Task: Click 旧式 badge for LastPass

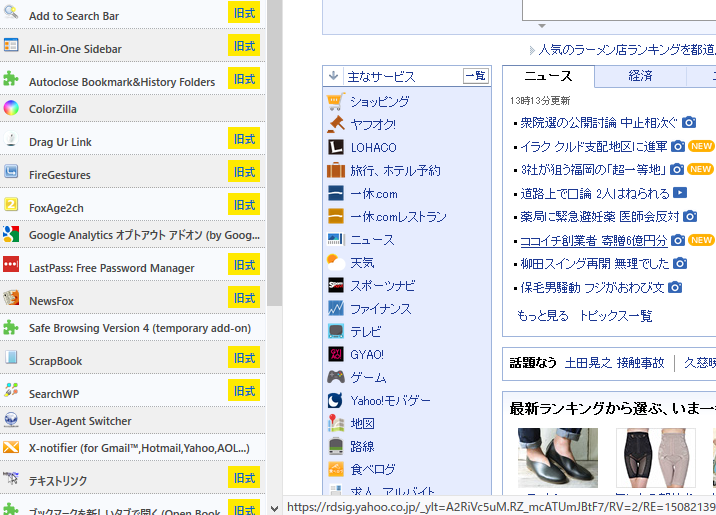Action: click(244, 265)
